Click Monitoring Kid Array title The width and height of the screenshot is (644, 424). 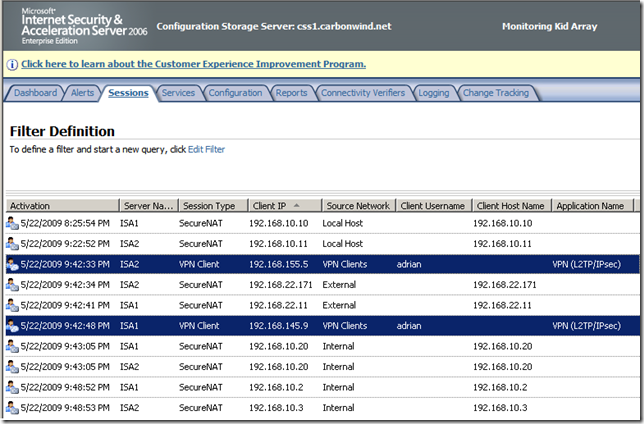click(x=550, y=26)
